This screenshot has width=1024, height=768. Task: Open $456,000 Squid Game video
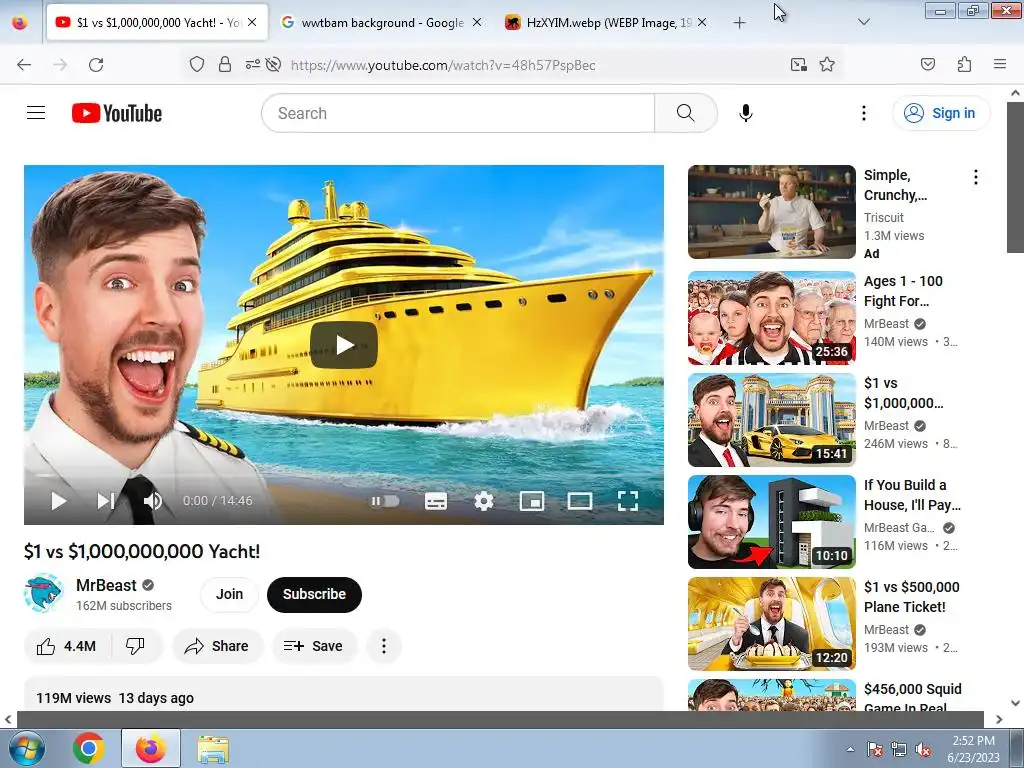click(771, 695)
